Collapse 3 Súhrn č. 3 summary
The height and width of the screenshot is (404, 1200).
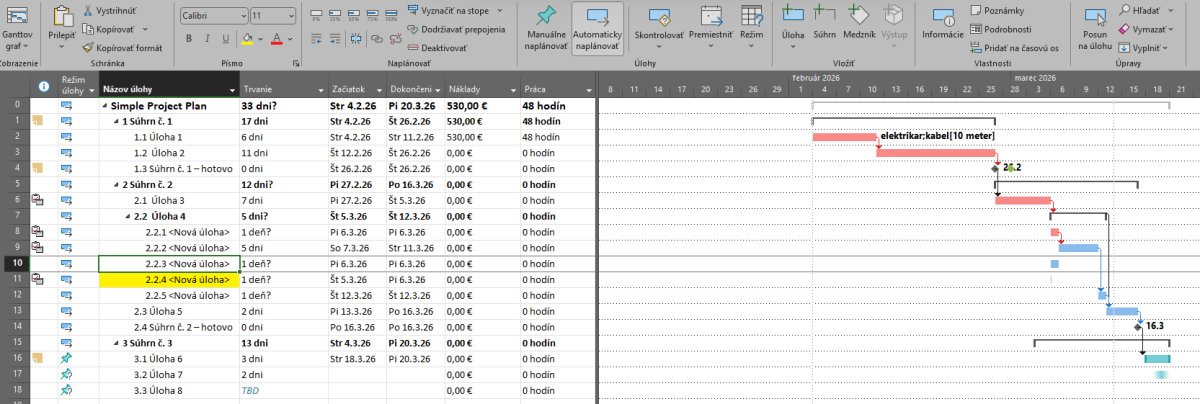116,343
